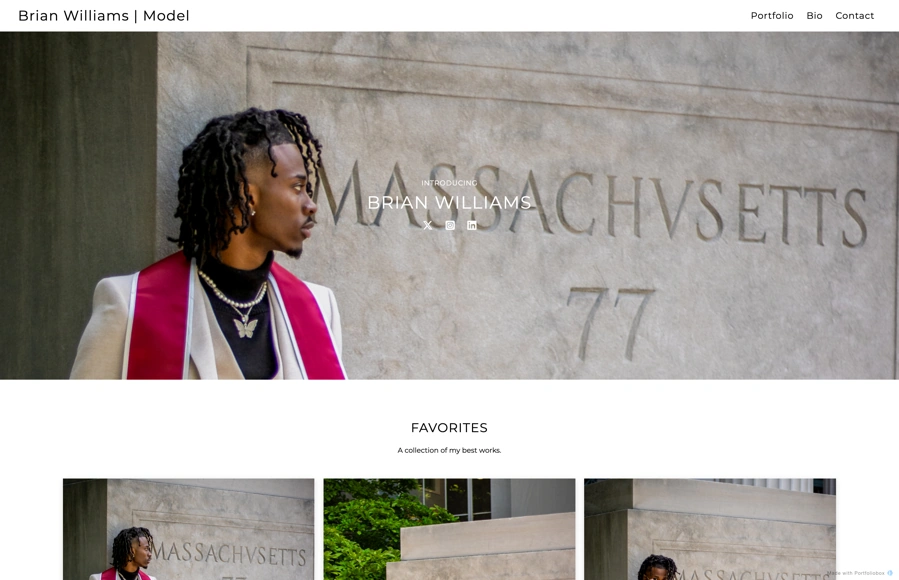Image resolution: width=899 pixels, height=580 pixels.
Task: Open the LinkedIn social icon
Action: pyautogui.click(x=472, y=225)
